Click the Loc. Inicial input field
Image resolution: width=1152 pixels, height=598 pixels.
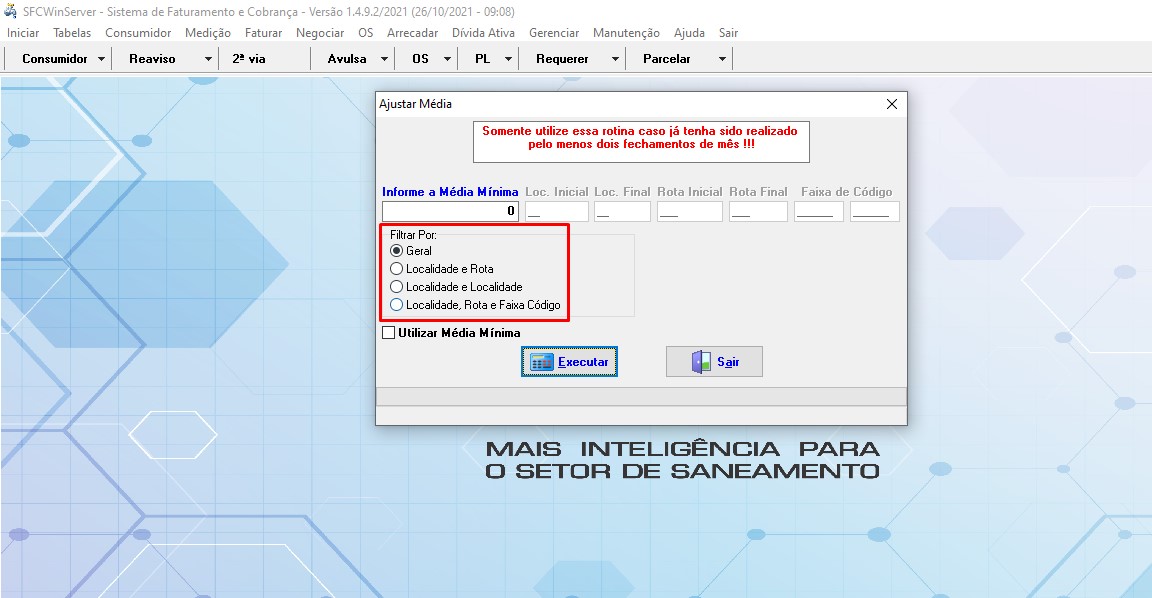(x=557, y=211)
